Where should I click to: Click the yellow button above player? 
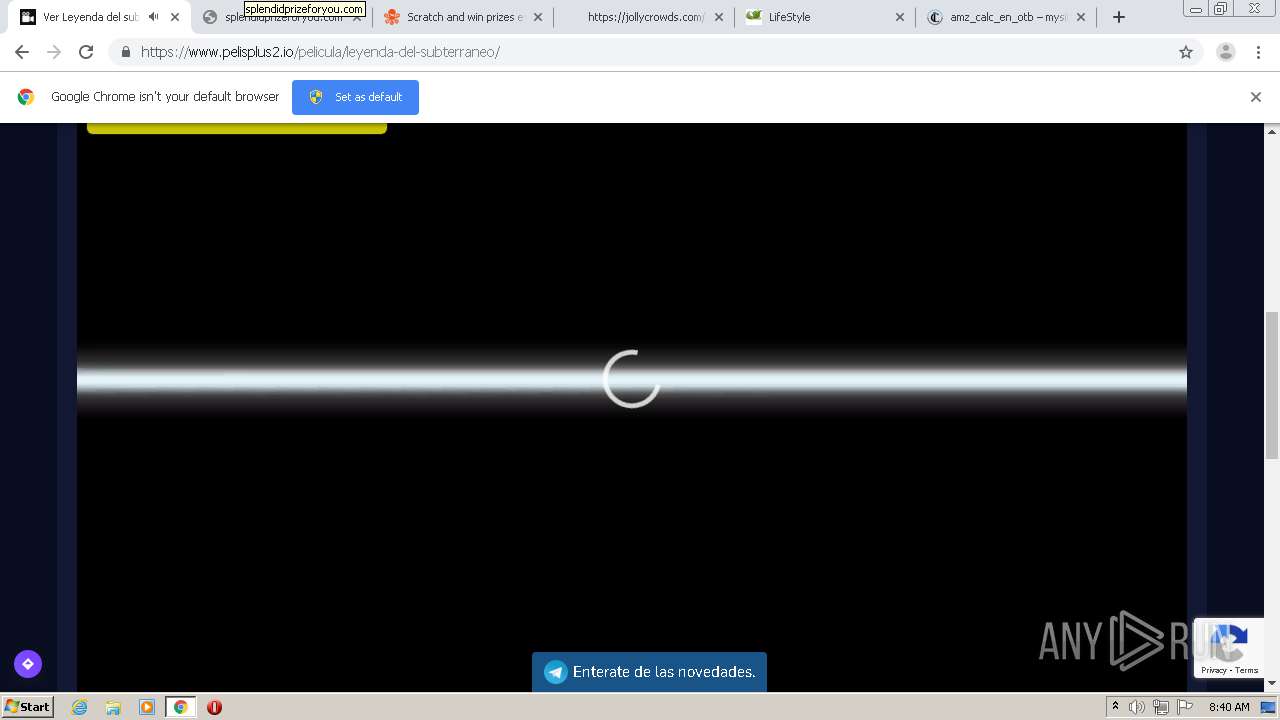pos(237,128)
